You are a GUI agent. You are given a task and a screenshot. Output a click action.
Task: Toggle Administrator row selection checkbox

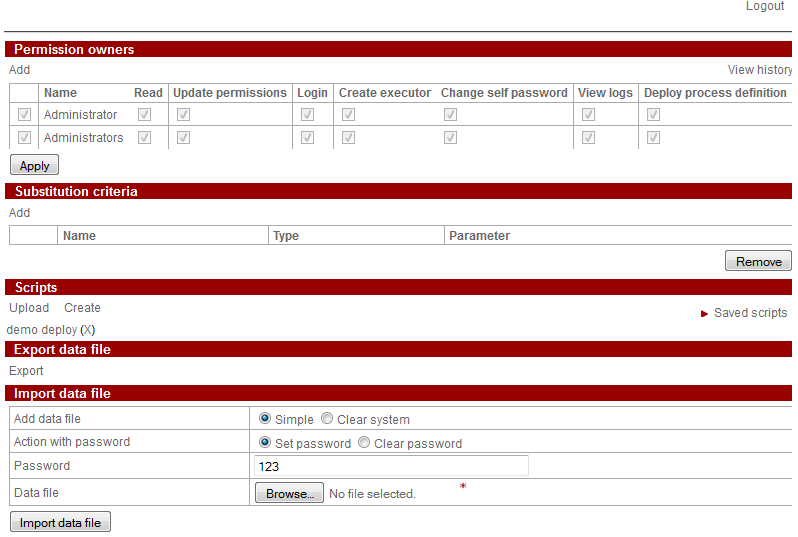pos(25,115)
